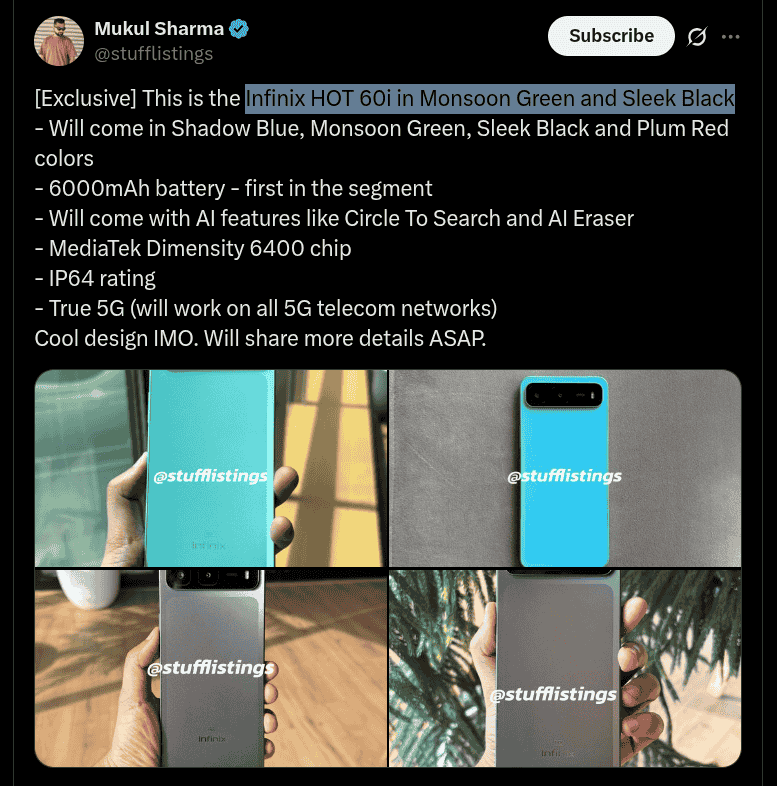This screenshot has width=777, height=786.
Task: Click the Cool design IMO closing sentence
Action: [260, 339]
